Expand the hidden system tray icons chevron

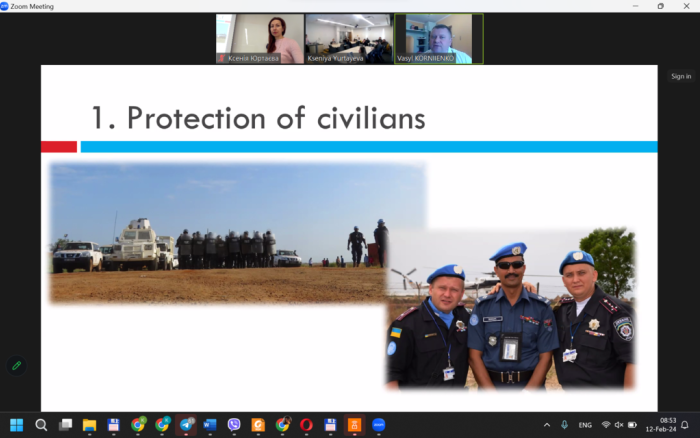click(548, 425)
